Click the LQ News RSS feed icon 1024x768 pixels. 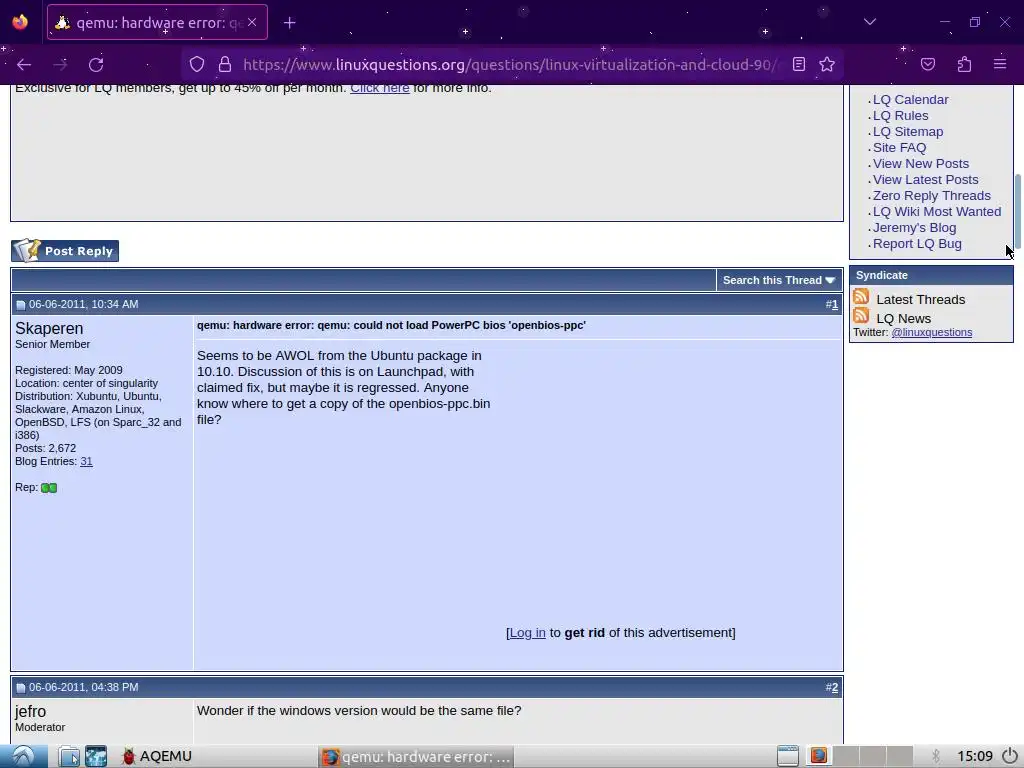pyautogui.click(x=861, y=316)
